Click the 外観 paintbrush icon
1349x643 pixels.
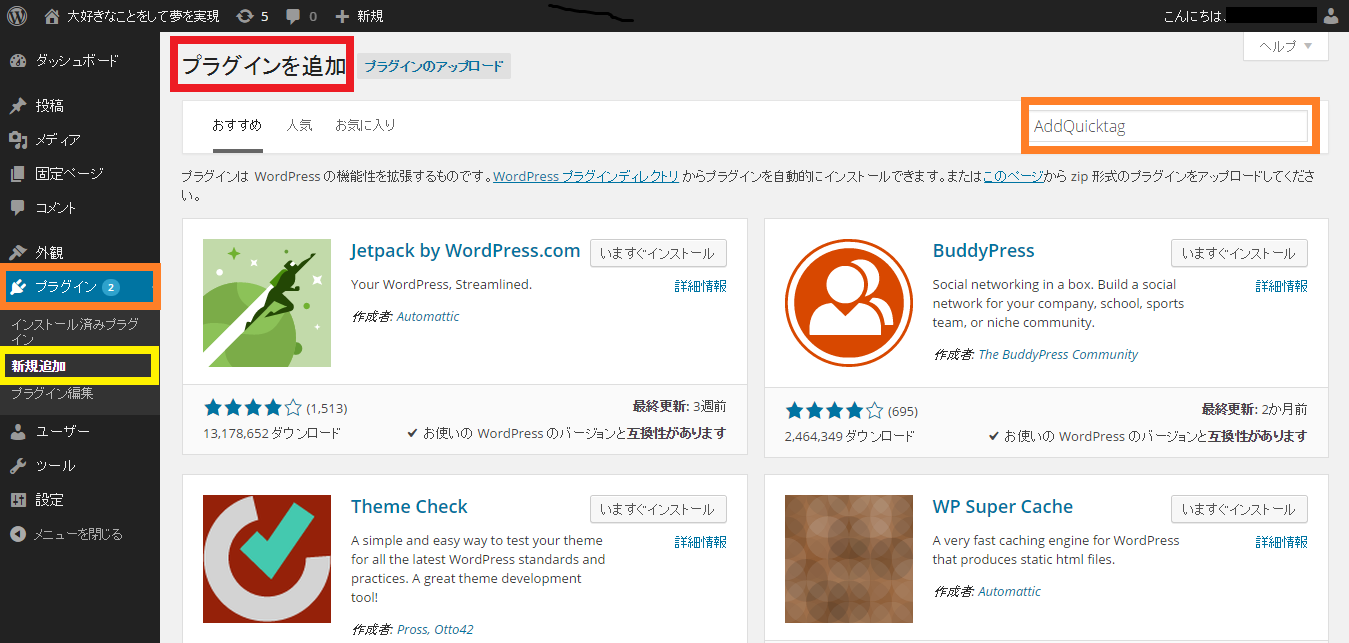(x=17, y=253)
